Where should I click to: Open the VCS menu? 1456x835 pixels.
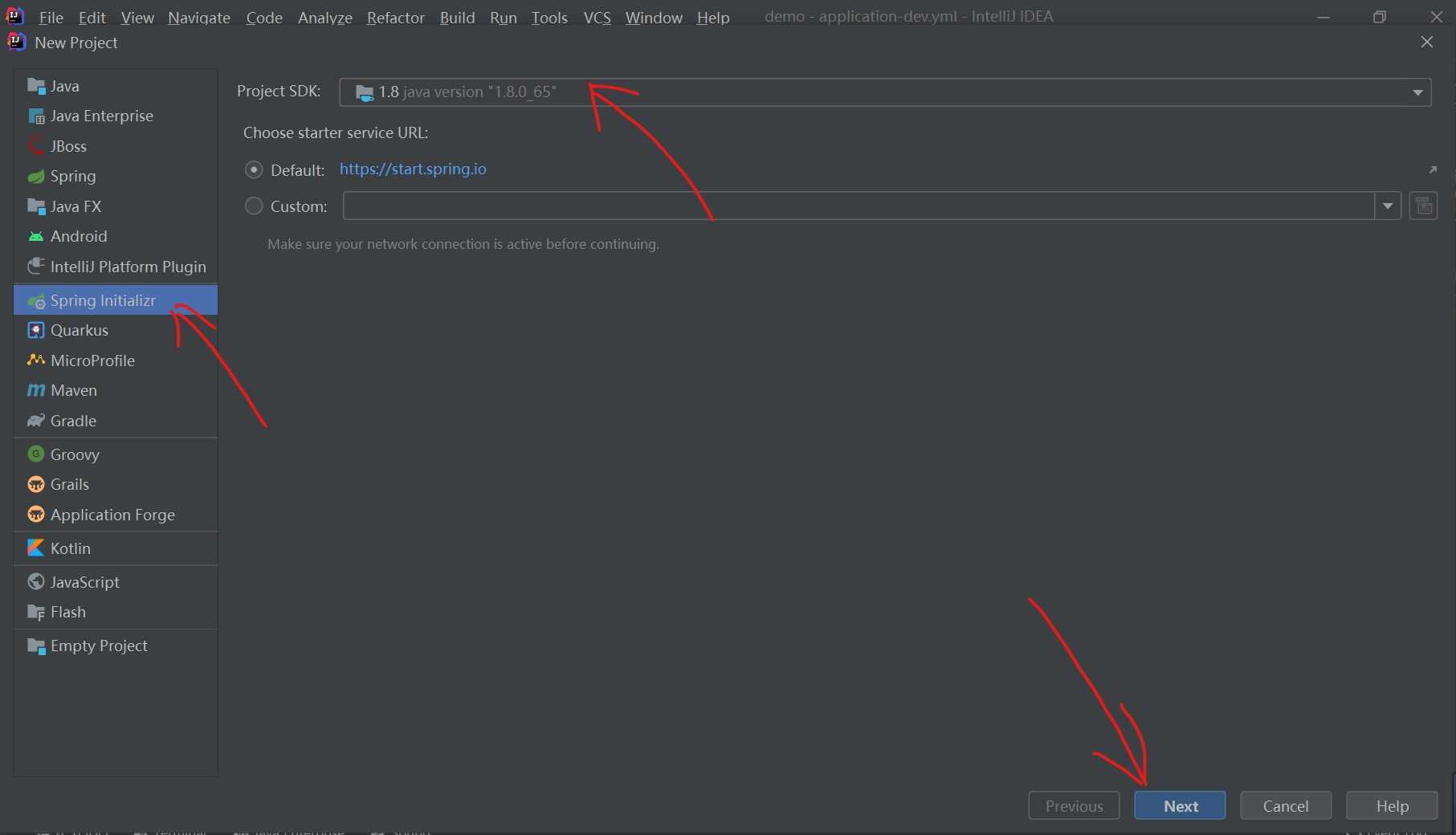(597, 17)
